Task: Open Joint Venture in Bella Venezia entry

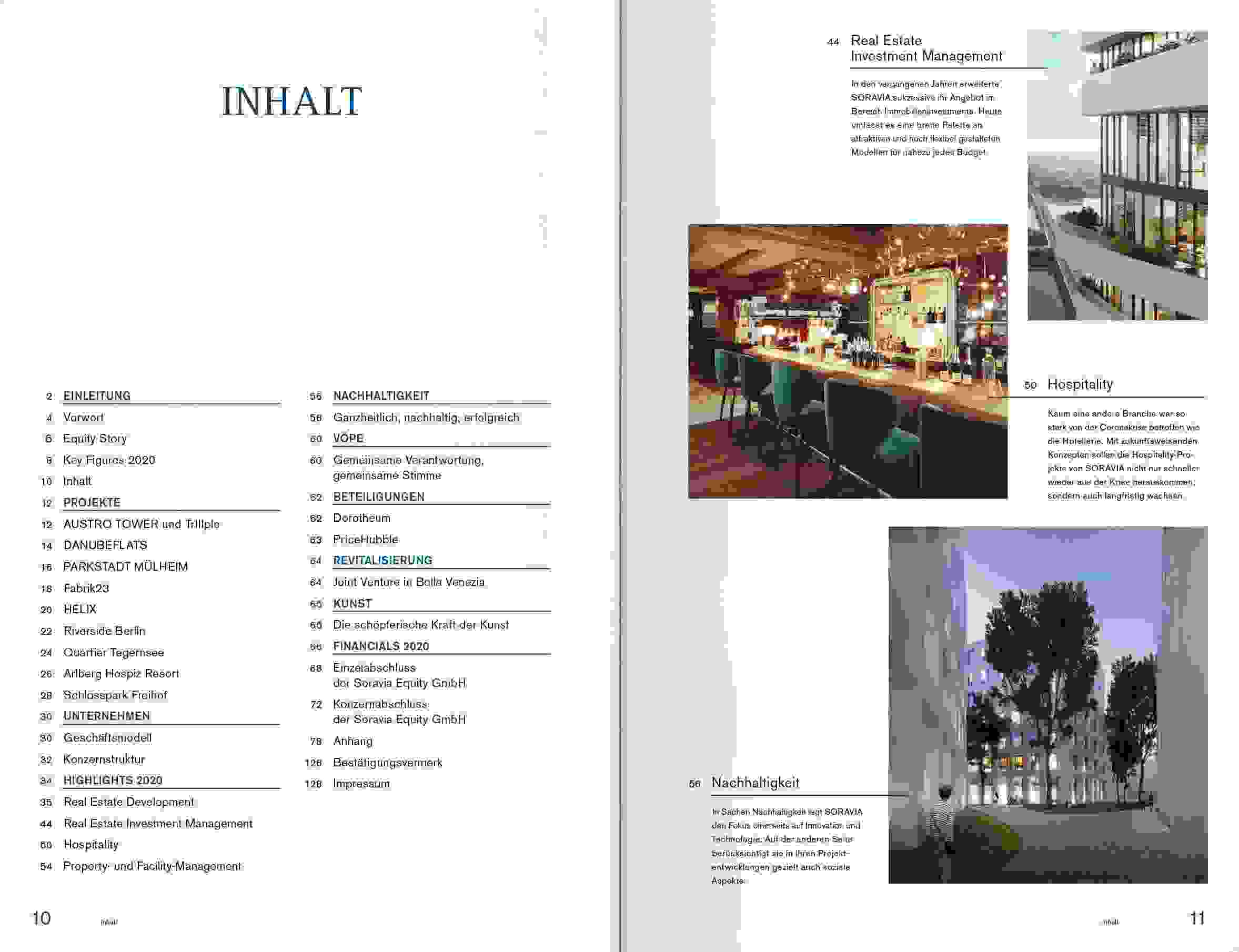Action: [x=409, y=582]
